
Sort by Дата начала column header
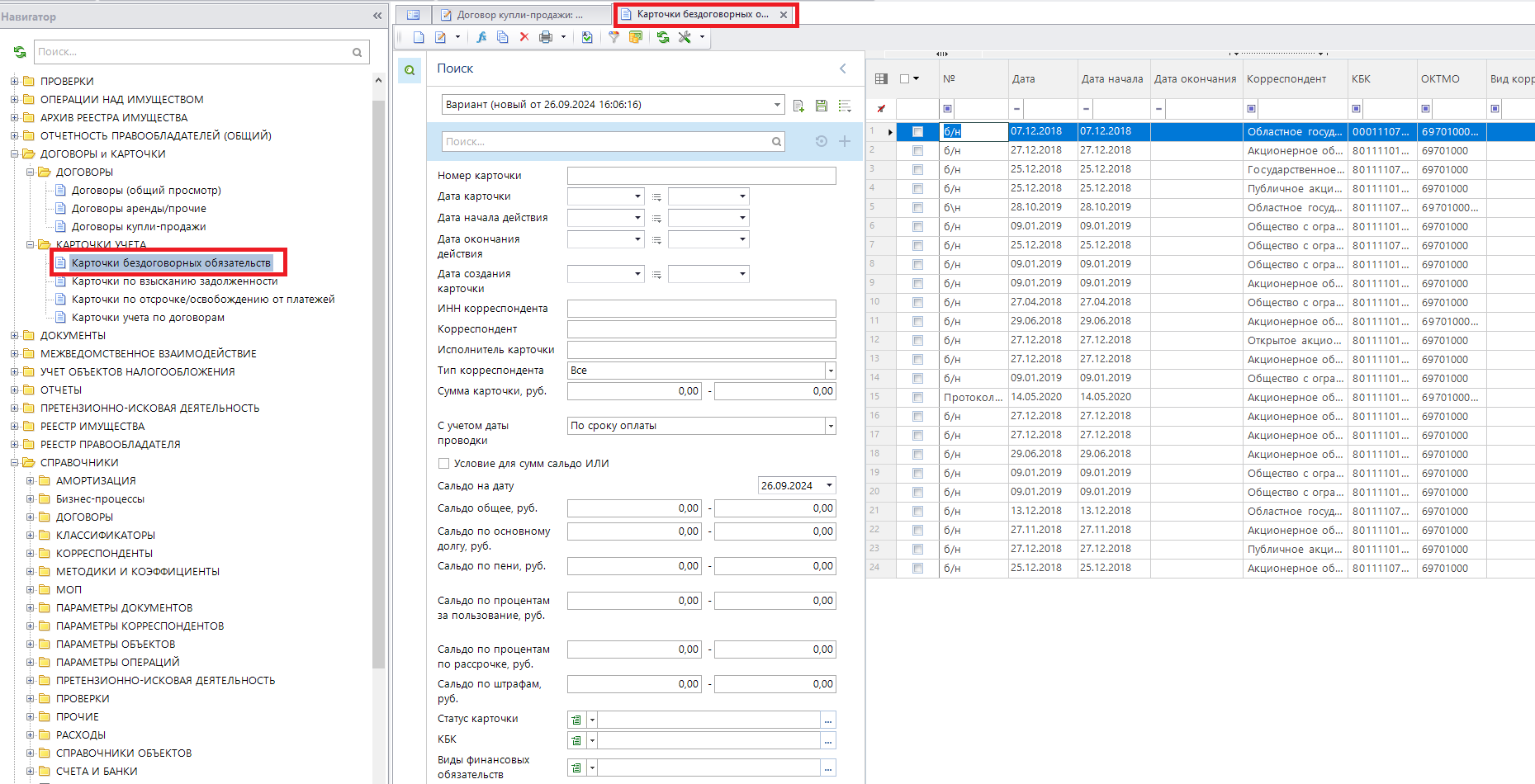pyautogui.click(x=1112, y=79)
